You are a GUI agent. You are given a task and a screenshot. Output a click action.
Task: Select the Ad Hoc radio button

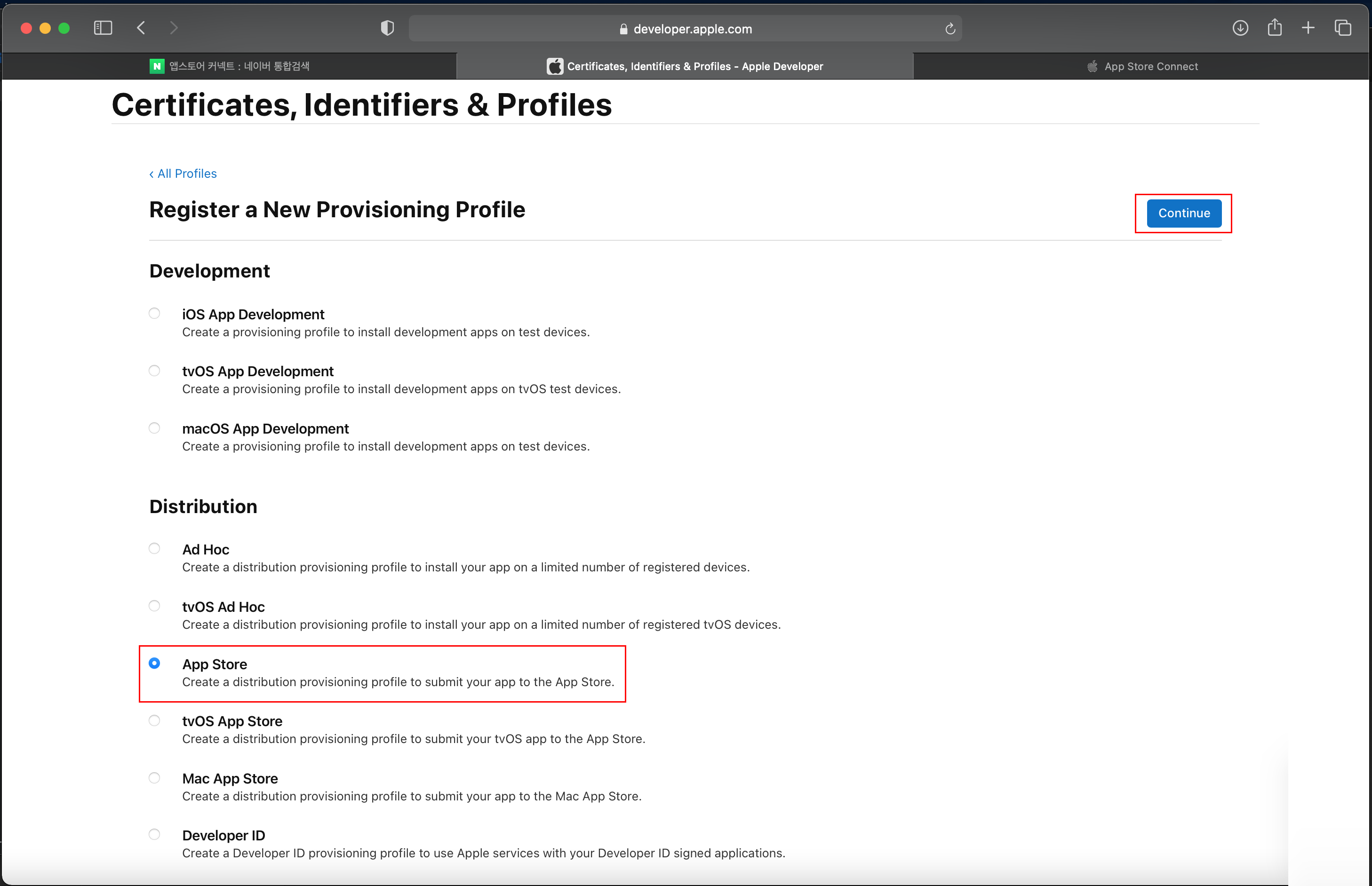154,548
